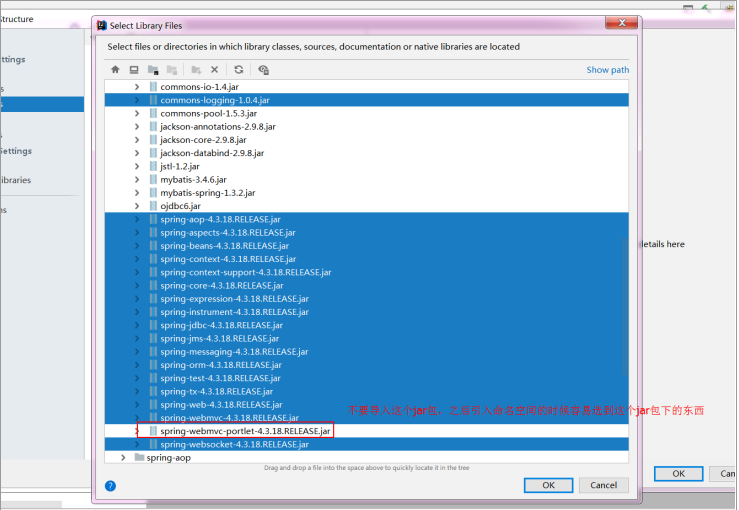Cancel the Select Library Files dialog
The image size is (739, 510).
[603, 485]
